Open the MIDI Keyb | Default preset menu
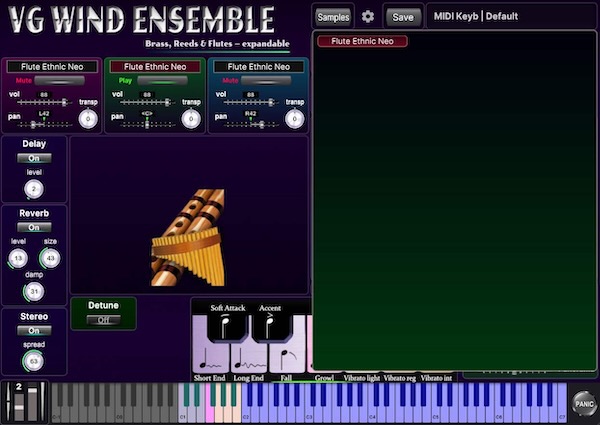The height and width of the screenshot is (425, 600). point(511,16)
